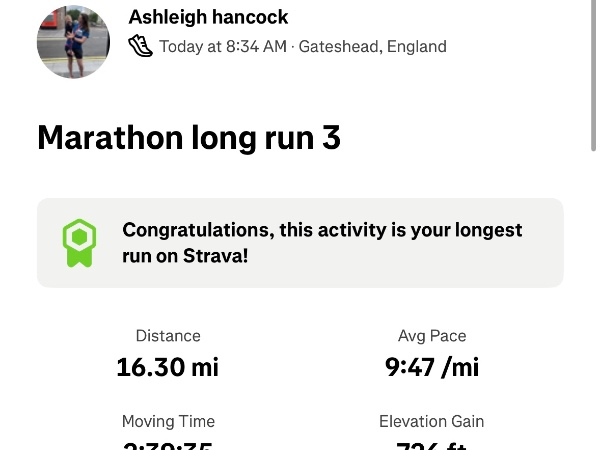
Task: Click the word 'Marathon' in the activity title
Action: pos(110,138)
